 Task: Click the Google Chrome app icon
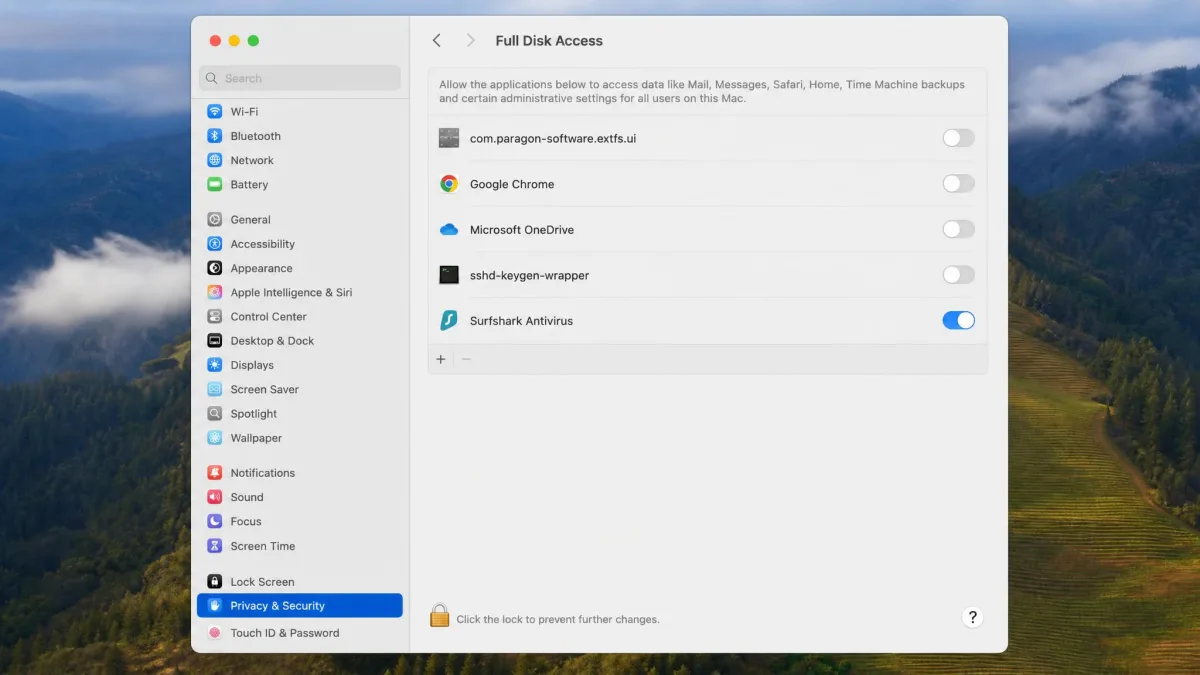tap(449, 184)
